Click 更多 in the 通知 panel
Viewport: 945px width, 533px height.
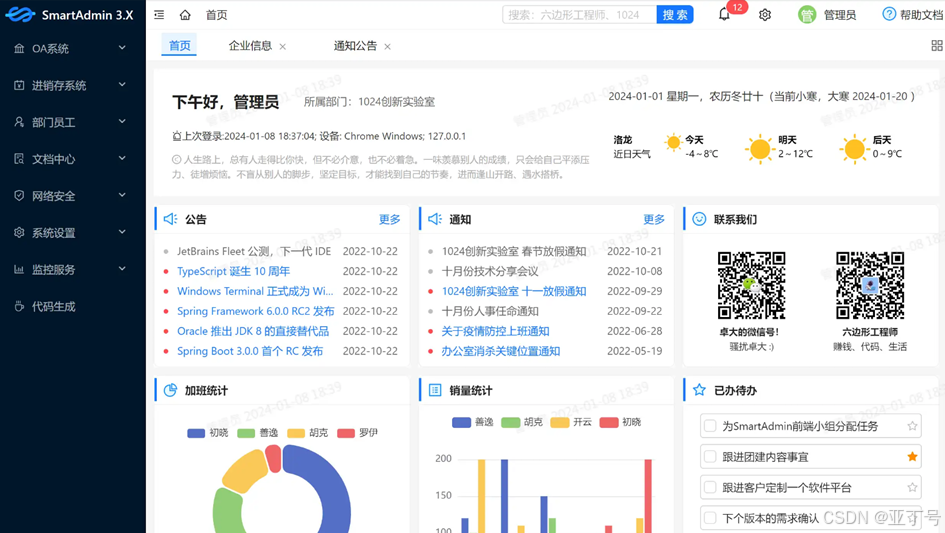tap(654, 219)
